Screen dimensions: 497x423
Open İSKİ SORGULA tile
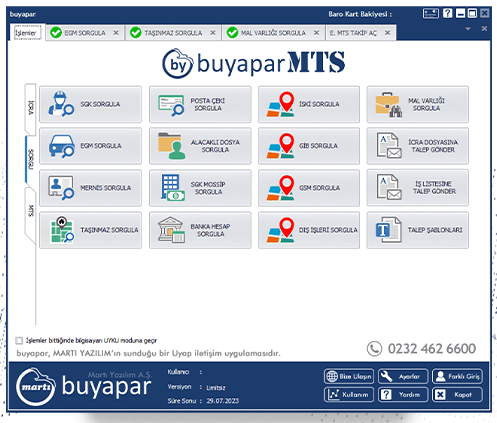coord(309,104)
